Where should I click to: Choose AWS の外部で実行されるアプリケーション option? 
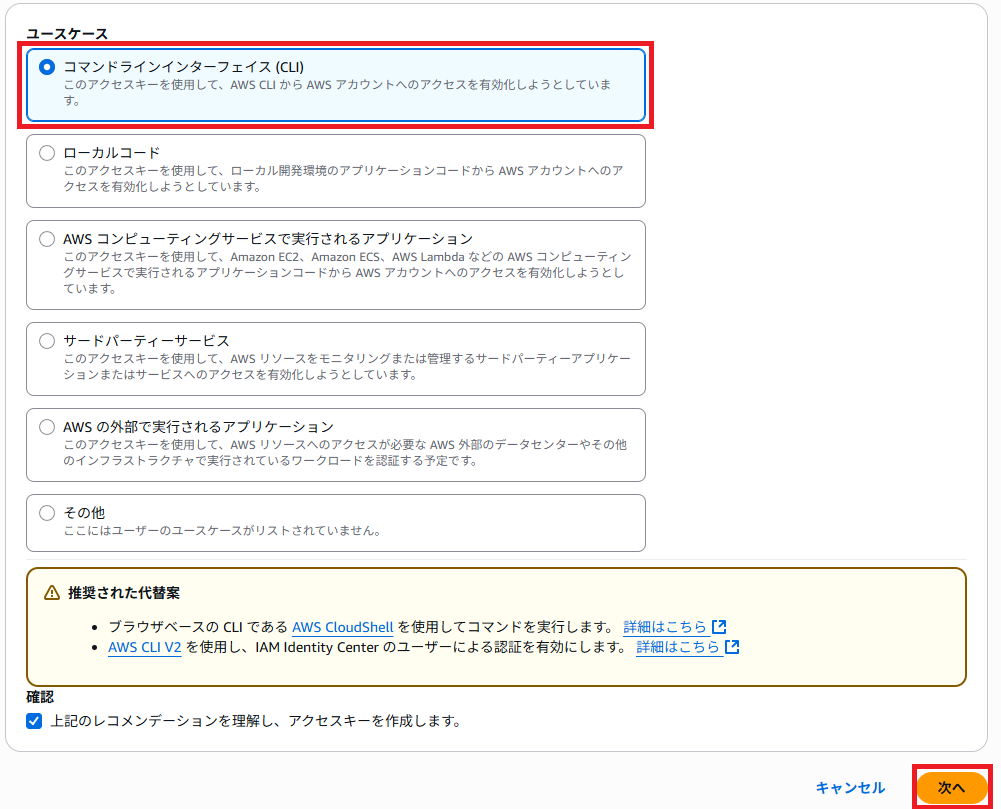click(x=47, y=427)
